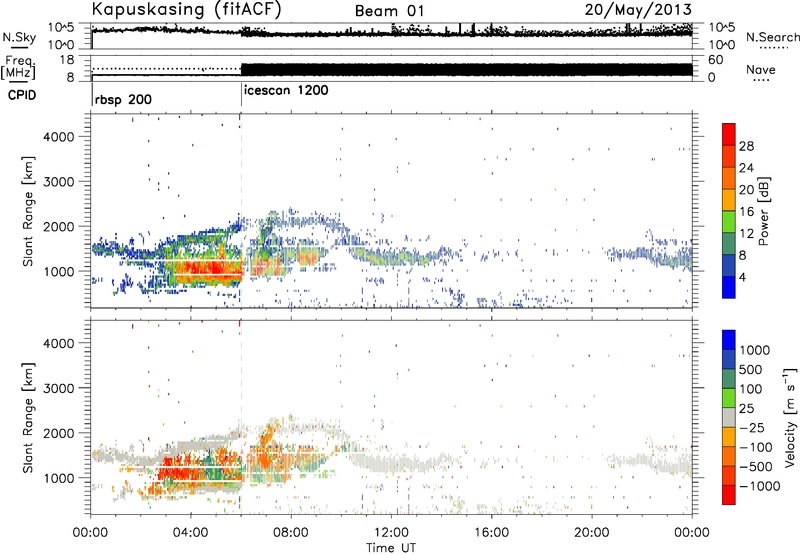Click the Power [dB] colorbar title
Viewport: 800px width, 554px height.
763,211
